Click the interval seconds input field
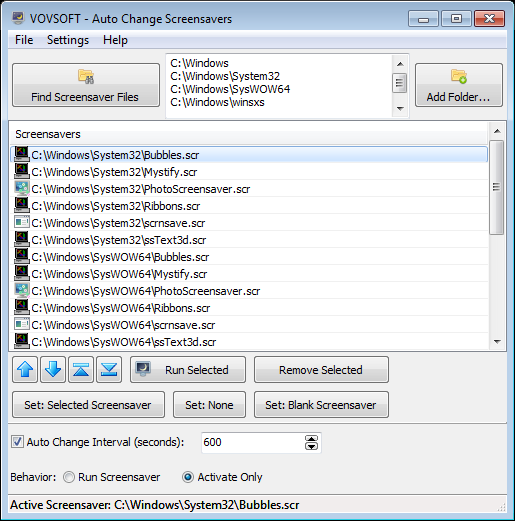This screenshot has height=521, width=515. pyautogui.click(x=253, y=442)
